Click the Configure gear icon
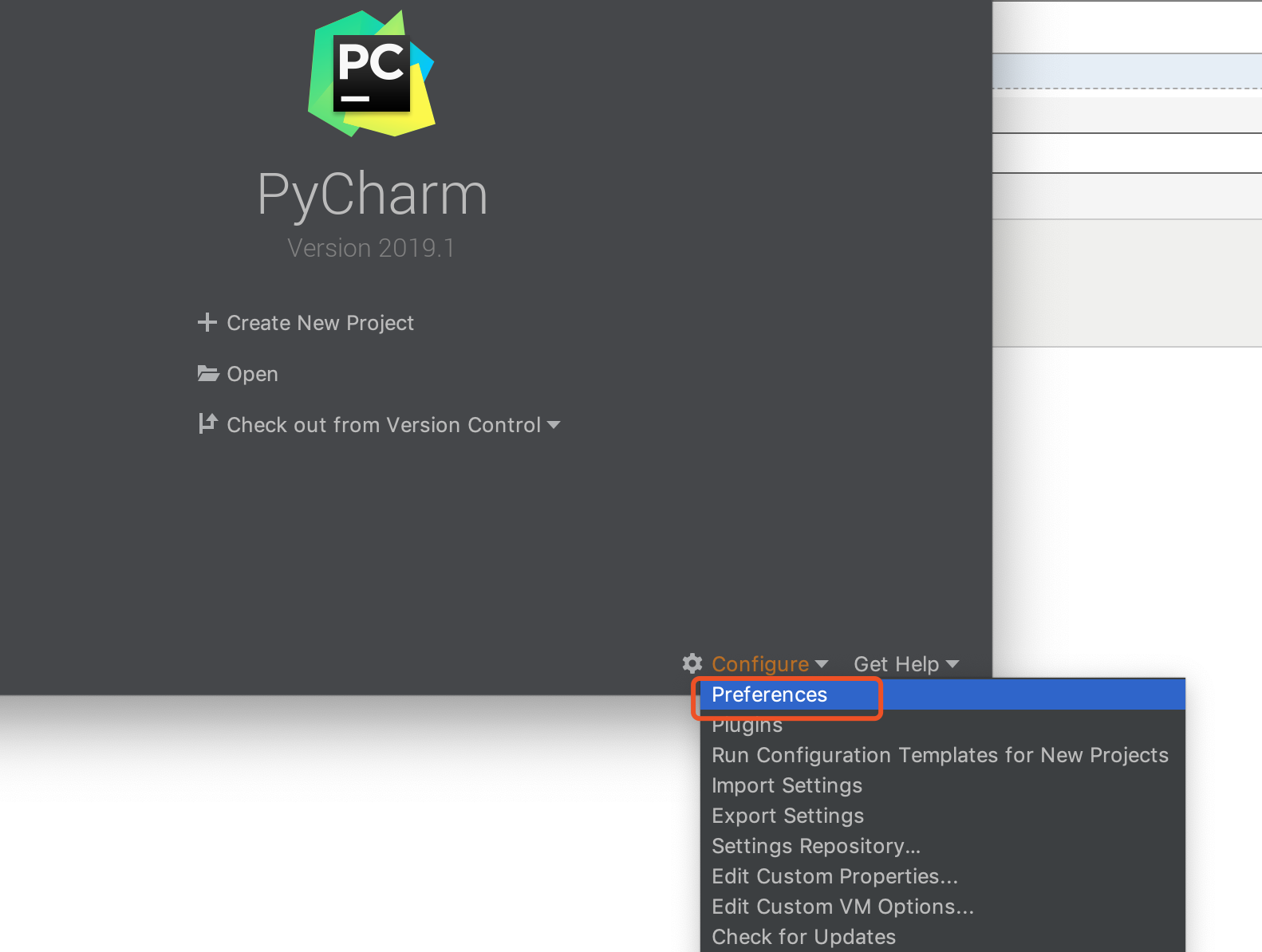Viewport: 1262px width, 952px height. pyautogui.click(x=692, y=663)
